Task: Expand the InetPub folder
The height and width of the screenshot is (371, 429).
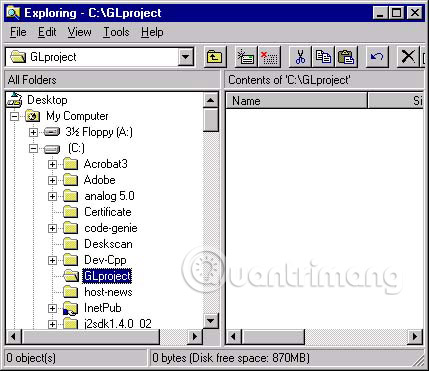Action: (52, 309)
